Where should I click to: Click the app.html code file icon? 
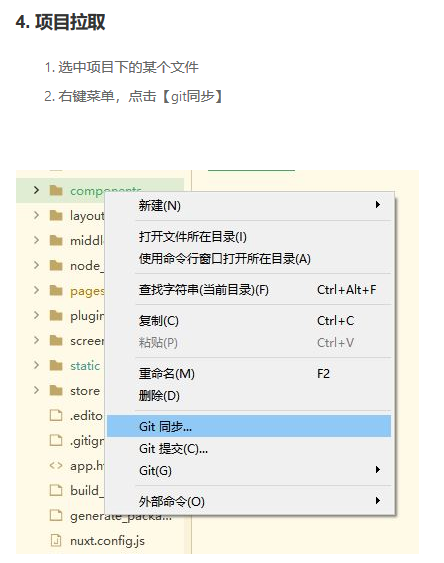56,465
